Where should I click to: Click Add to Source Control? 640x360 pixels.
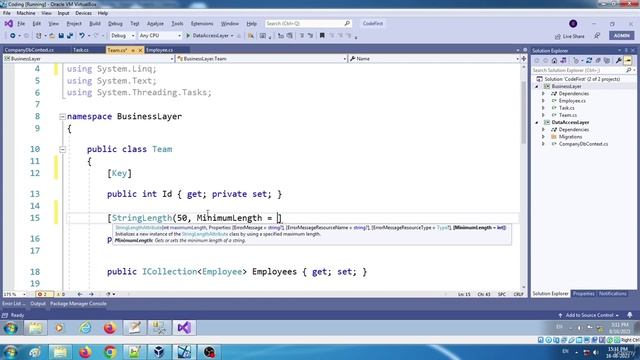click(588, 315)
